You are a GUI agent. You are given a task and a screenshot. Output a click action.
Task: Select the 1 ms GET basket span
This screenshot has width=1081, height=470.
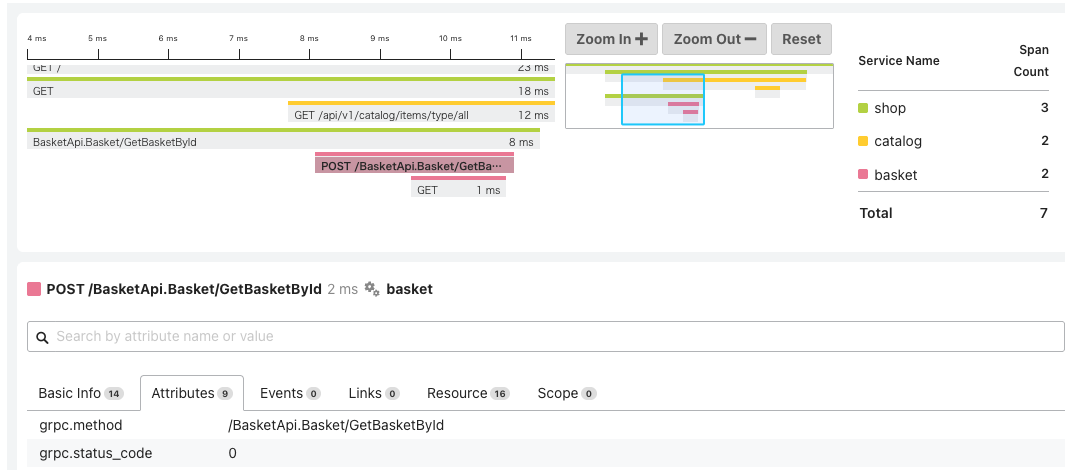(458, 190)
